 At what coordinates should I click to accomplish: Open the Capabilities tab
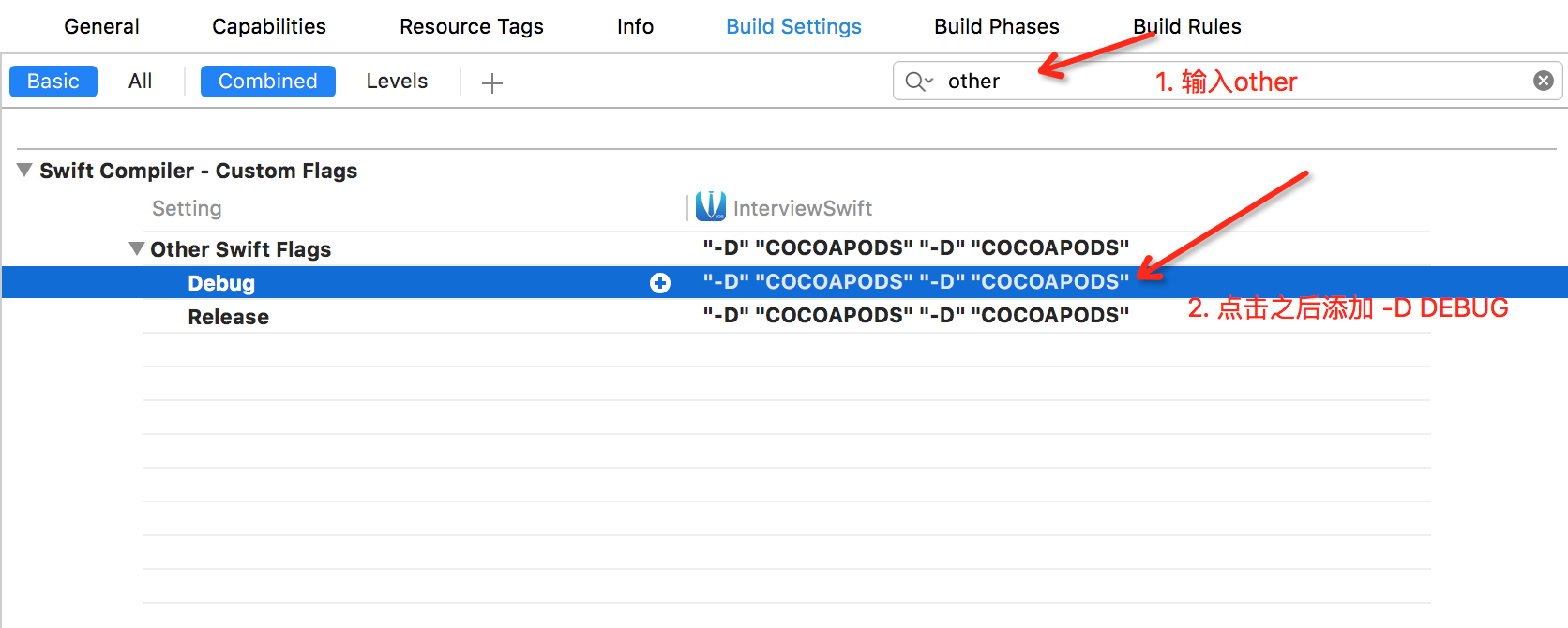(269, 26)
